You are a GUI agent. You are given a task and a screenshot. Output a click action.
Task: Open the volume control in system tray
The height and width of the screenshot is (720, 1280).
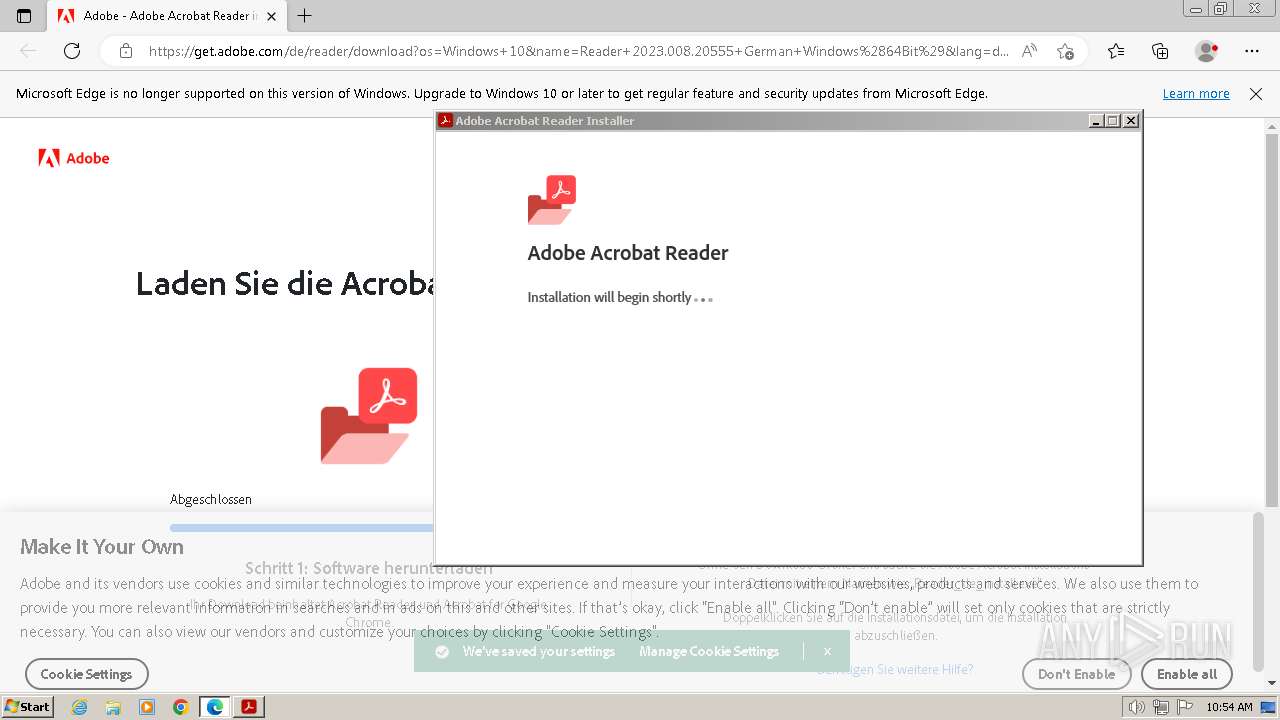coord(1136,707)
